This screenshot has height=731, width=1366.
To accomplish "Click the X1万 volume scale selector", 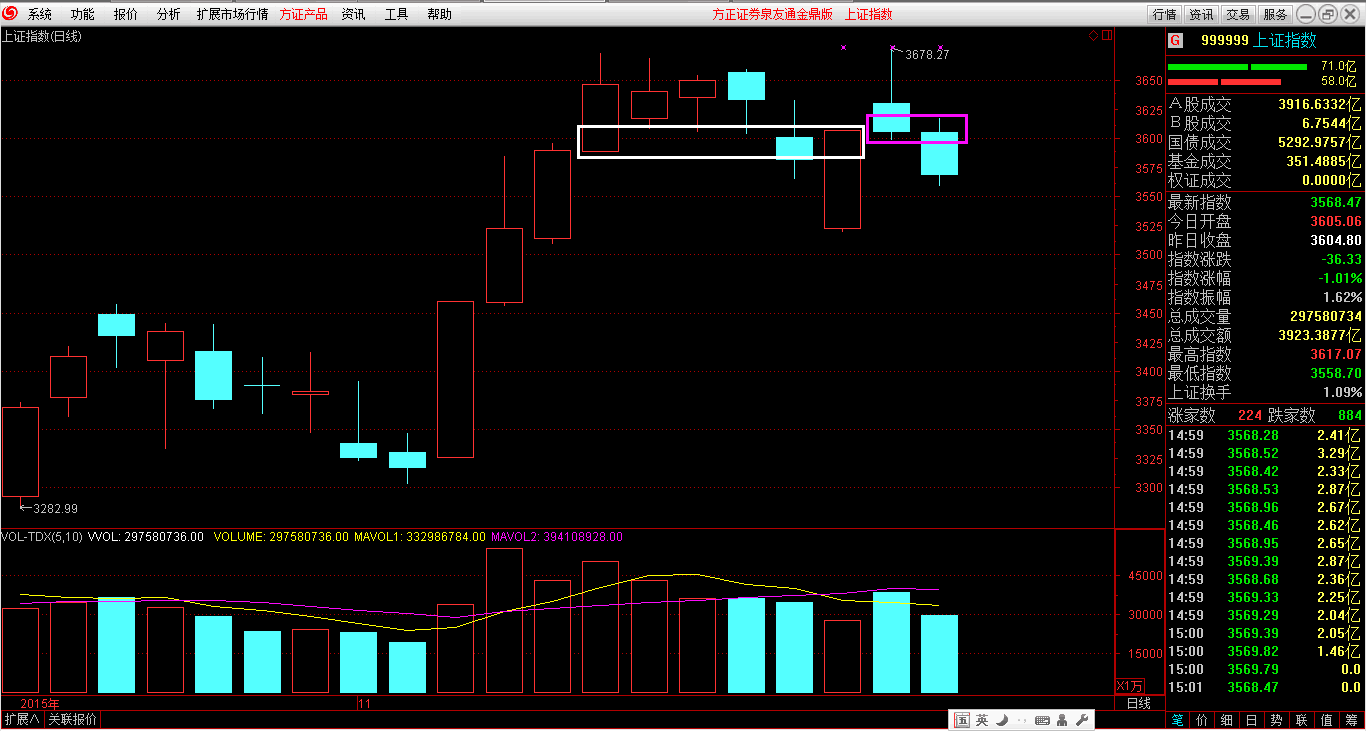I will tap(1129, 686).
